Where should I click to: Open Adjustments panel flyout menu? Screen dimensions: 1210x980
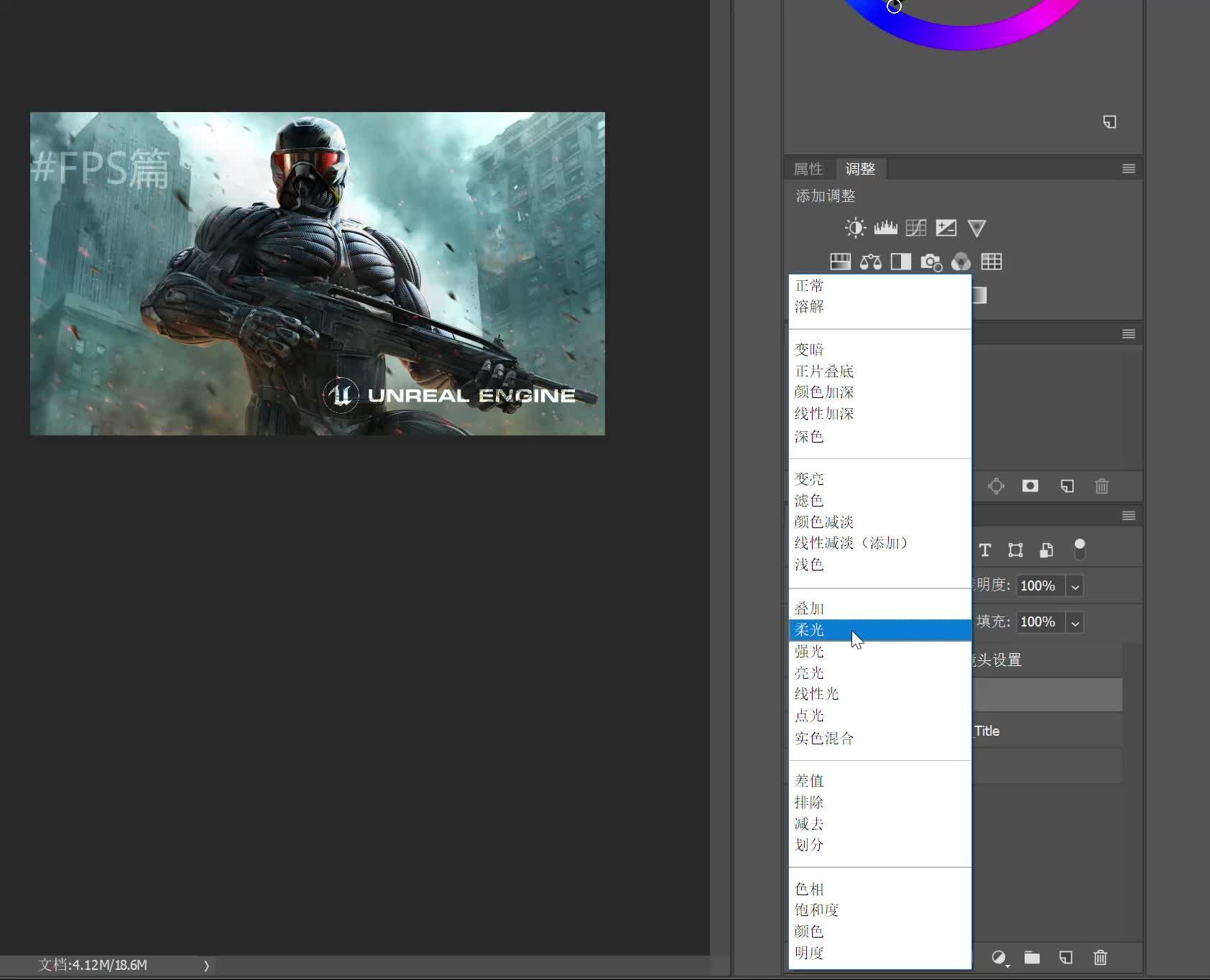pos(1129,169)
